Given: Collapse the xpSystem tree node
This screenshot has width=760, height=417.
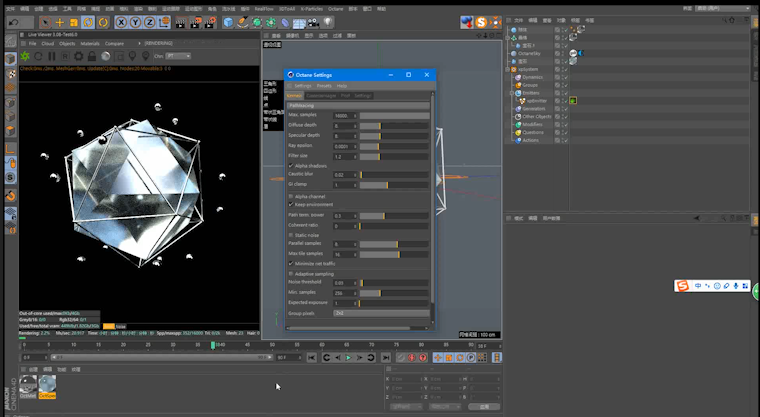Looking at the screenshot, I should coord(507,69).
